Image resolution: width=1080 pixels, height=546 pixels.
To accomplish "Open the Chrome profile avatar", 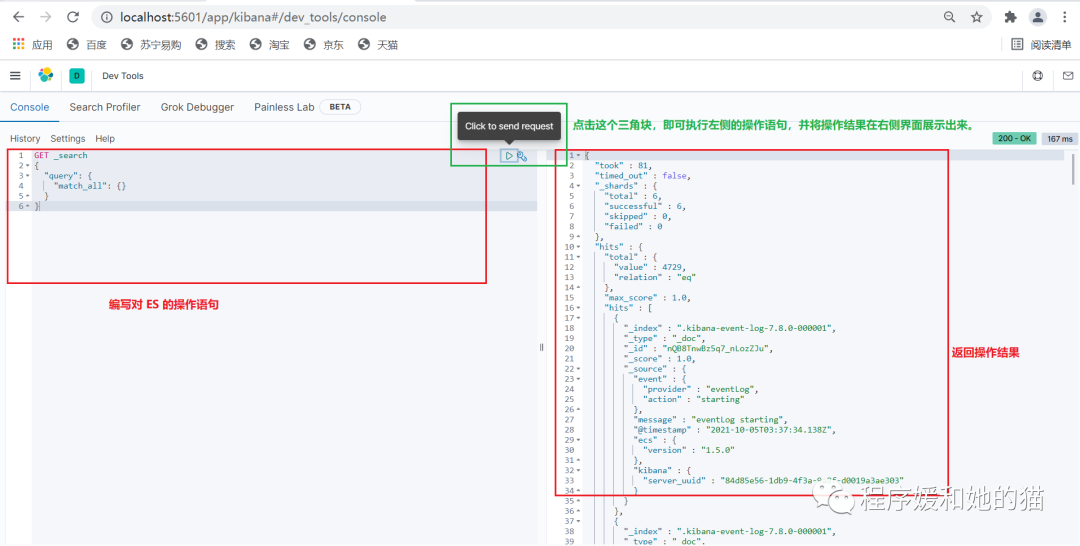I will click(x=1037, y=17).
